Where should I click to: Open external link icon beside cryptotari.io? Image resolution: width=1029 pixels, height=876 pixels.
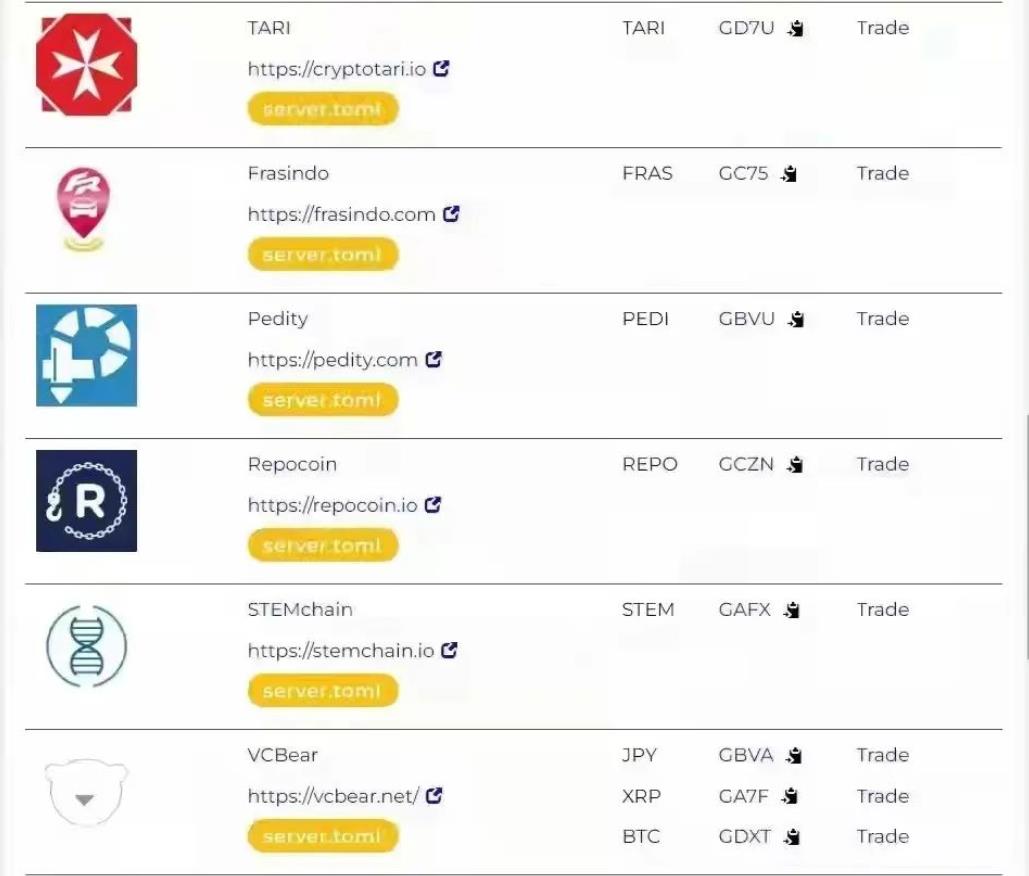coord(441,68)
